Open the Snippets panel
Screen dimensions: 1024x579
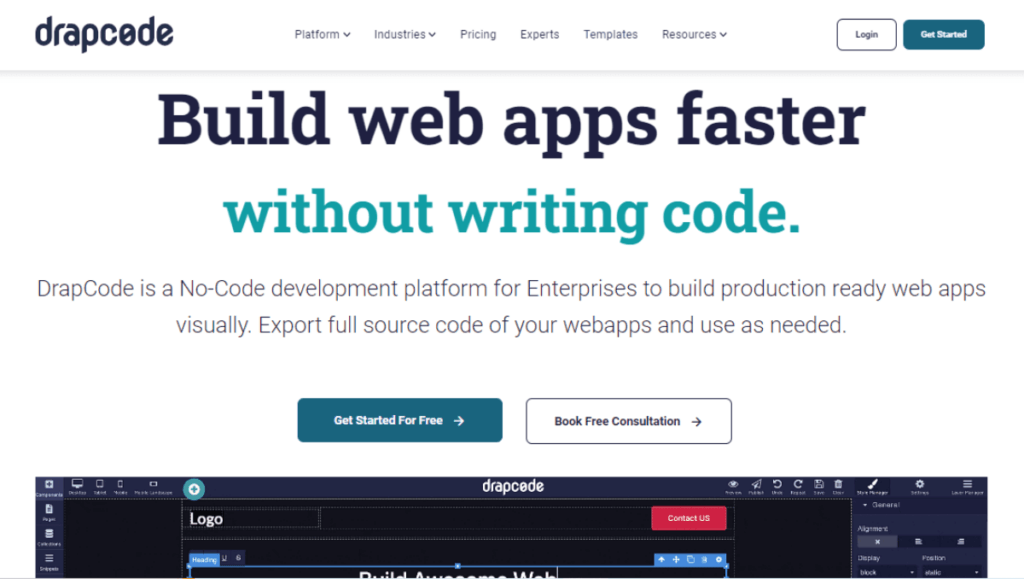(49, 558)
